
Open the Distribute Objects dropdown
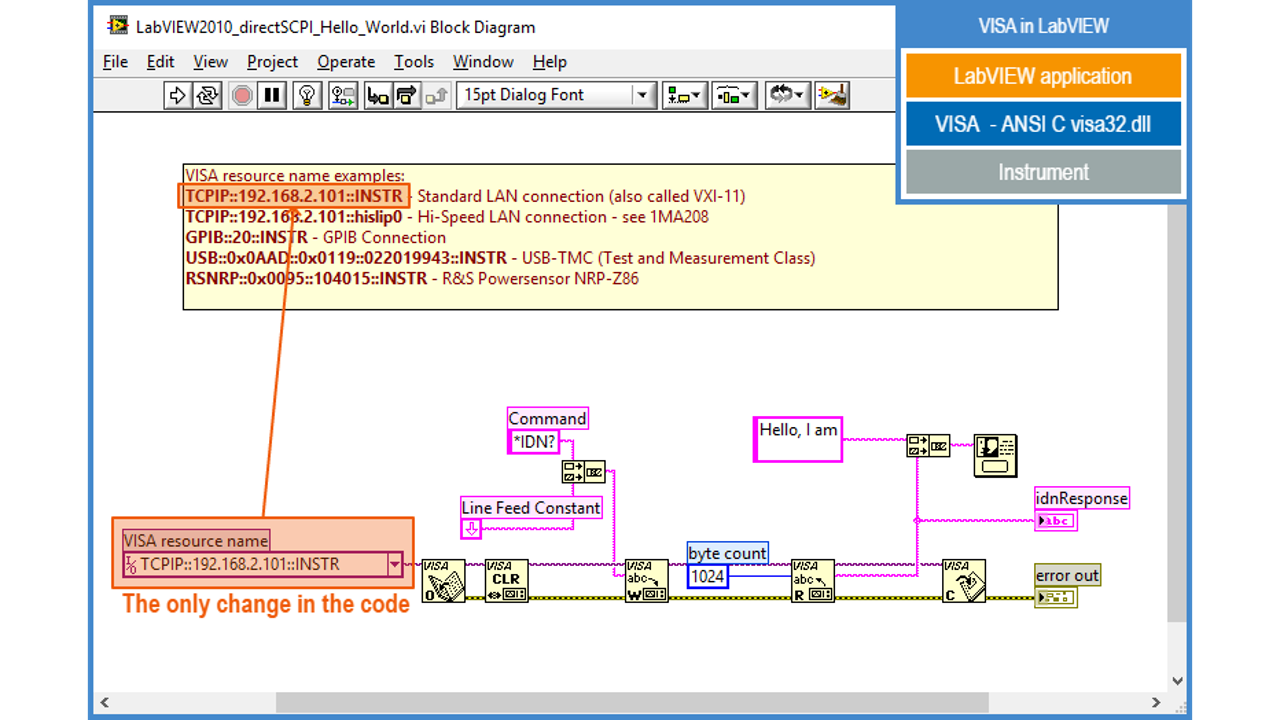[735, 95]
